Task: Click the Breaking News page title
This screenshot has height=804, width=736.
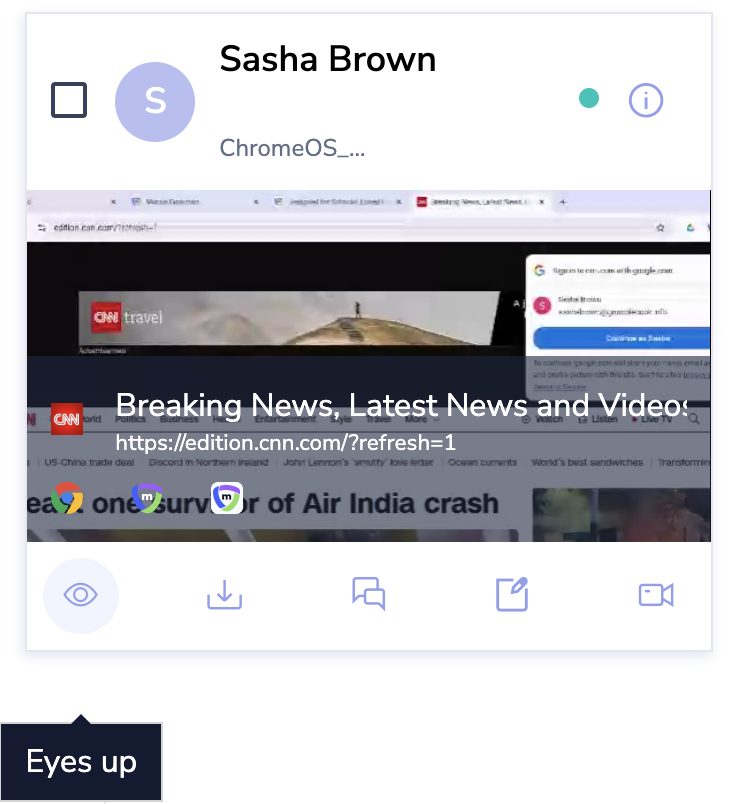Action: coord(400,405)
